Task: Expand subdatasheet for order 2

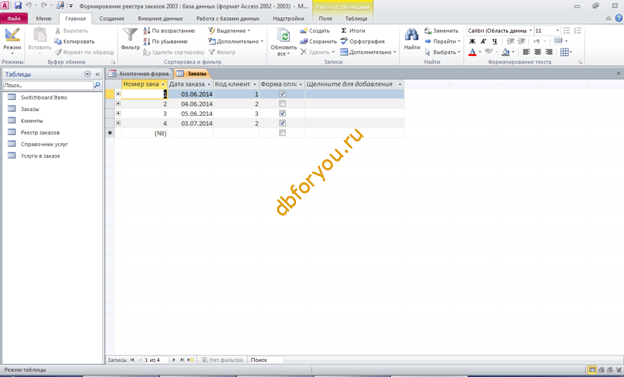Action: pos(118,104)
